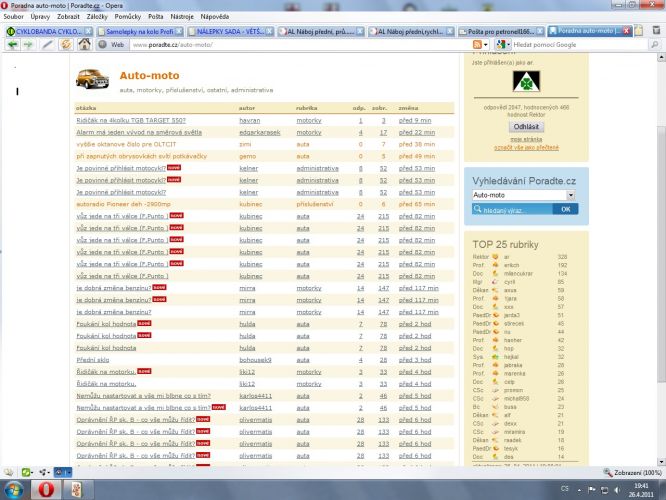
Task: Open the Pomůcky menu
Action: point(128,17)
